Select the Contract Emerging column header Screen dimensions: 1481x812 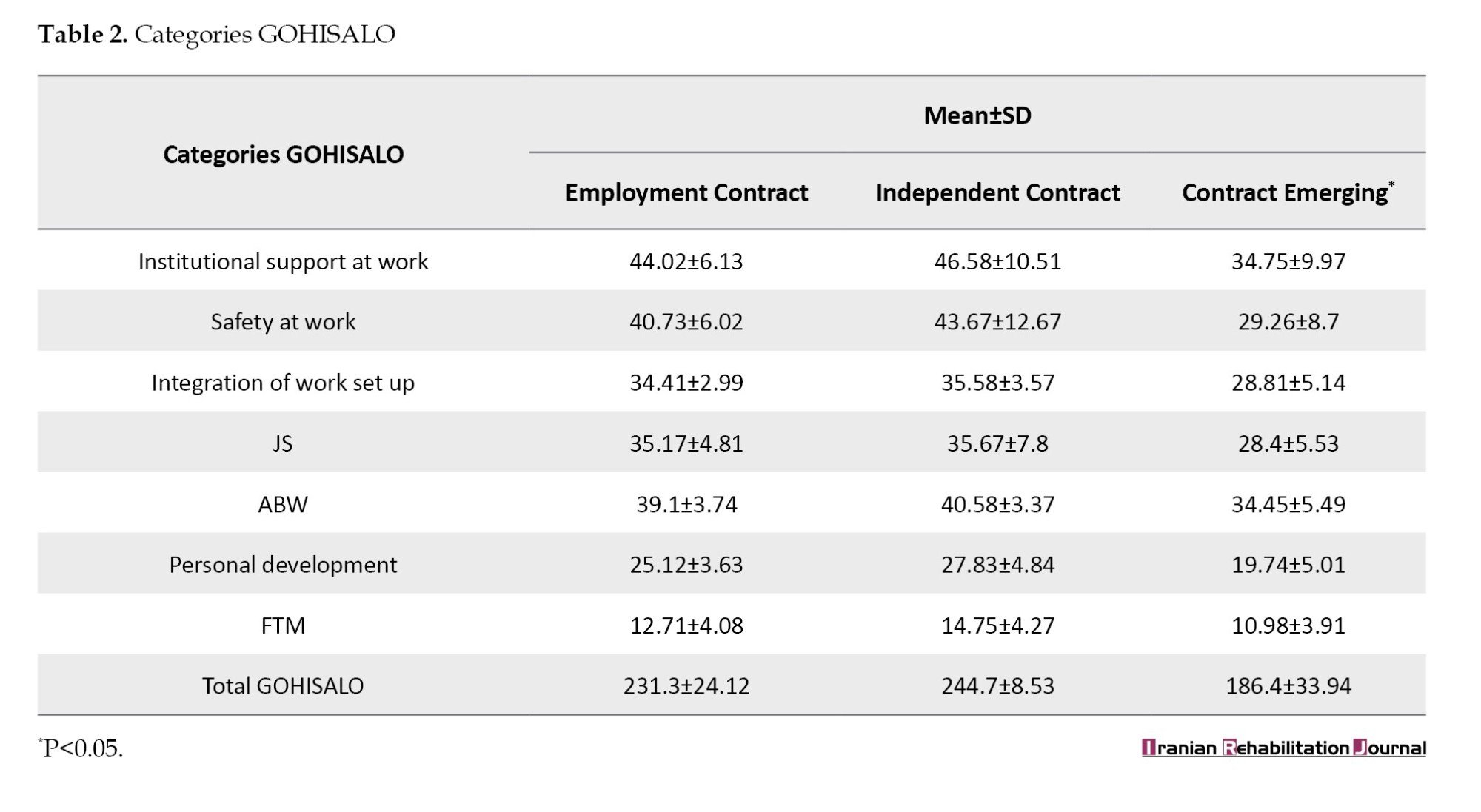(1287, 192)
